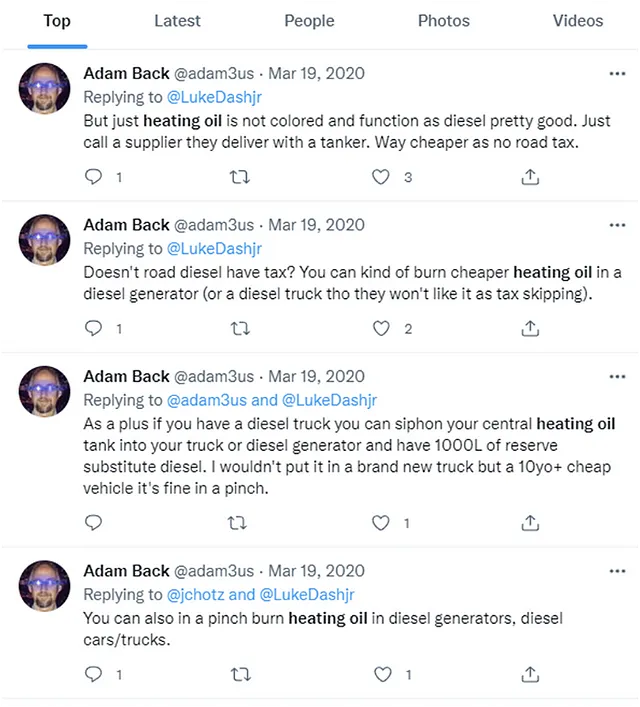640x707 pixels.
Task: Like the 'Way cheaper as no road tax' tweet
Action: pyautogui.click(x=381, y=177)
